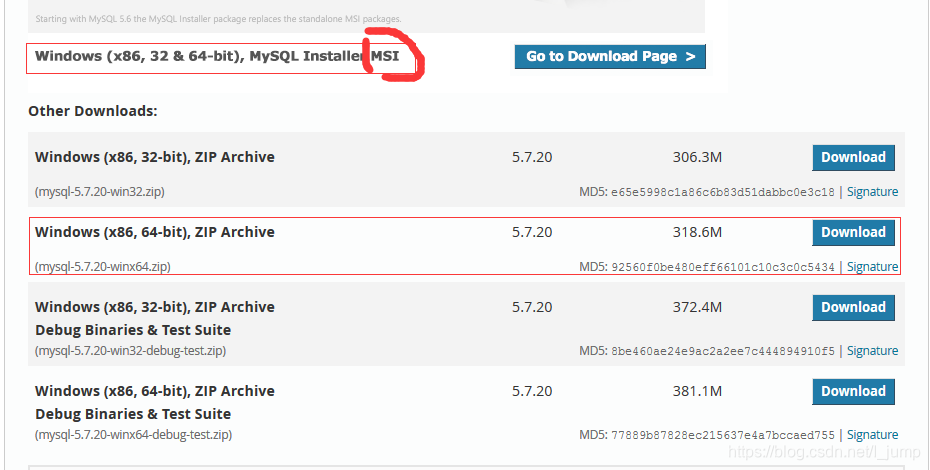
Task: Click the file name mysql-5.7.20-winx64-debug-test.zip
Action: tap(133, 434)
